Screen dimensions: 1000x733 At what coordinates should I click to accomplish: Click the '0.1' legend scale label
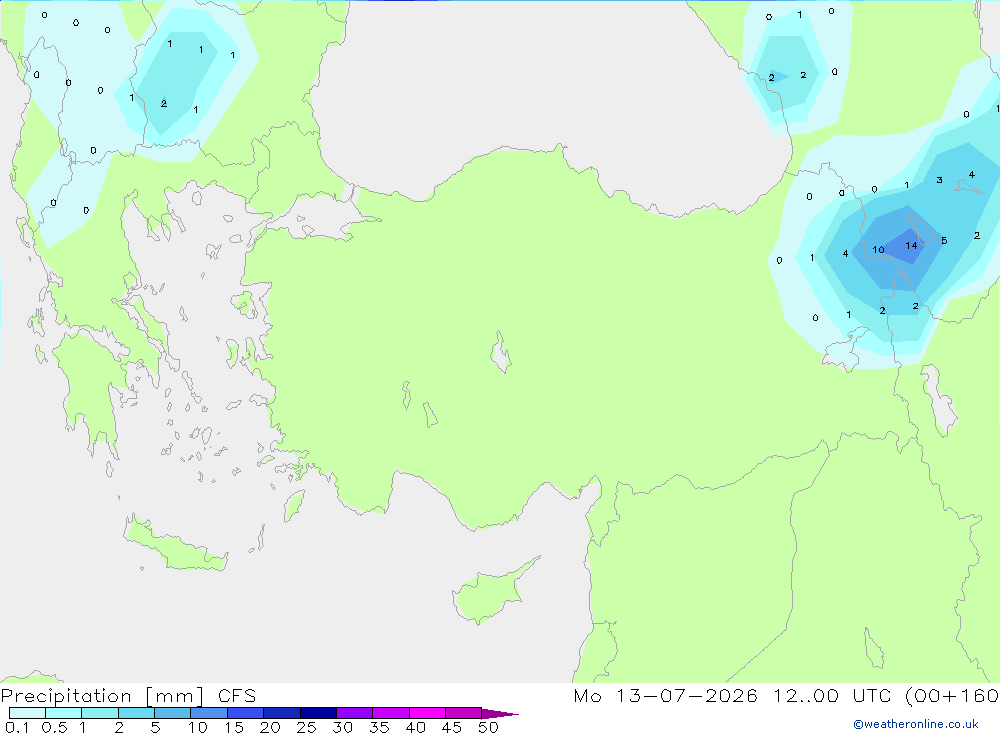point(17,727)
